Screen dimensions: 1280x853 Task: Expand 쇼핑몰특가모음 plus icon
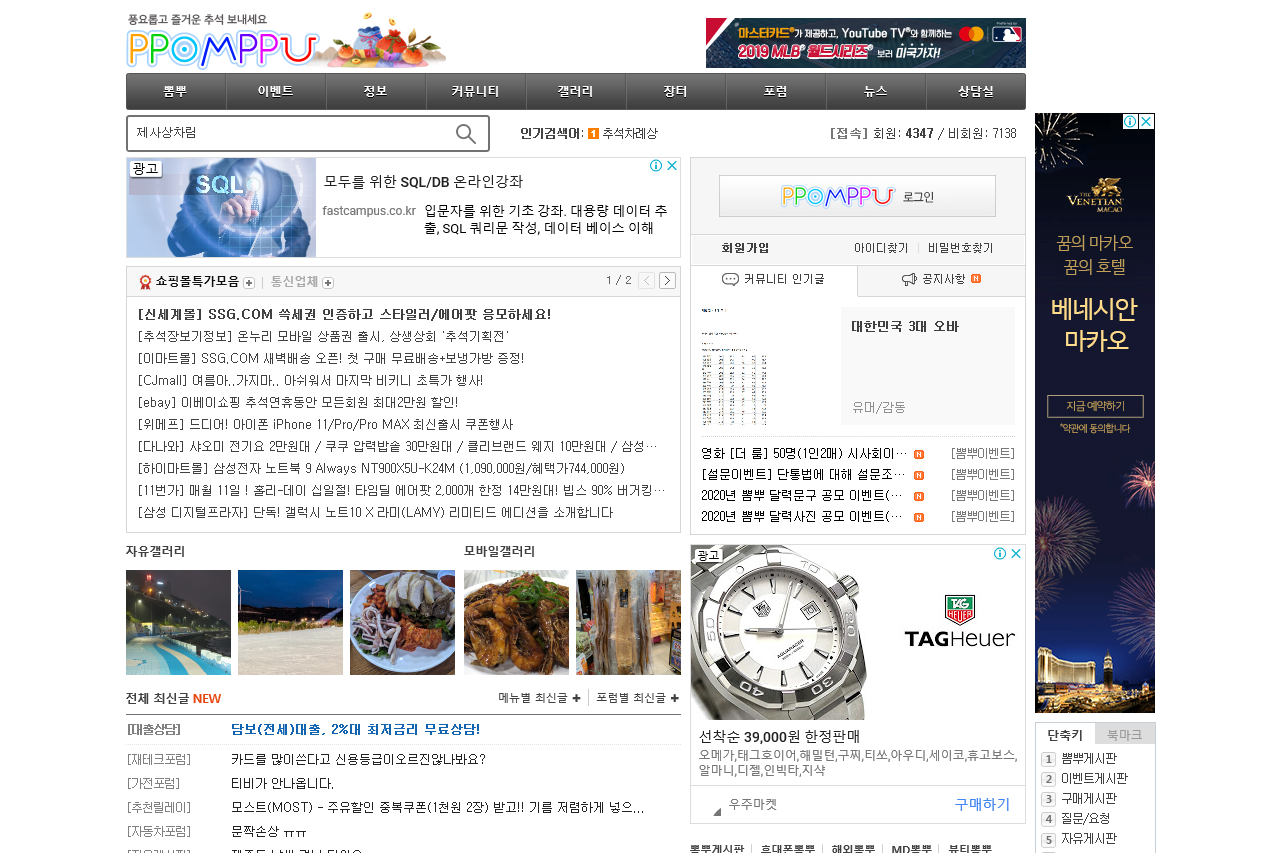pyautogui.click(x=249, y=283)
